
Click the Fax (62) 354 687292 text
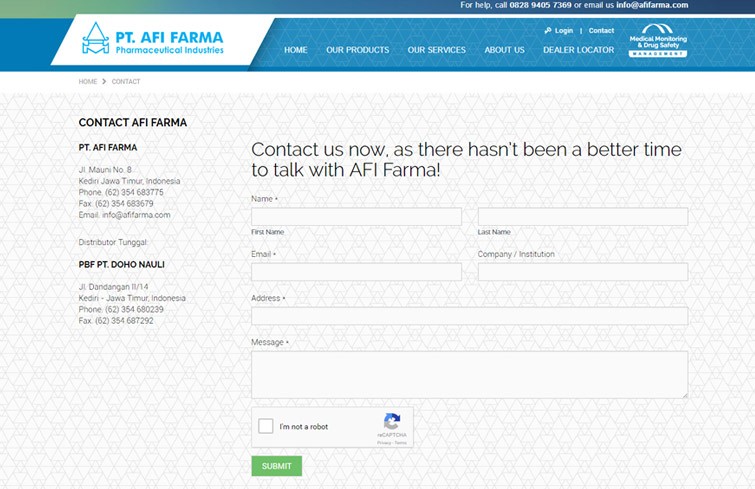click(116, 321)
